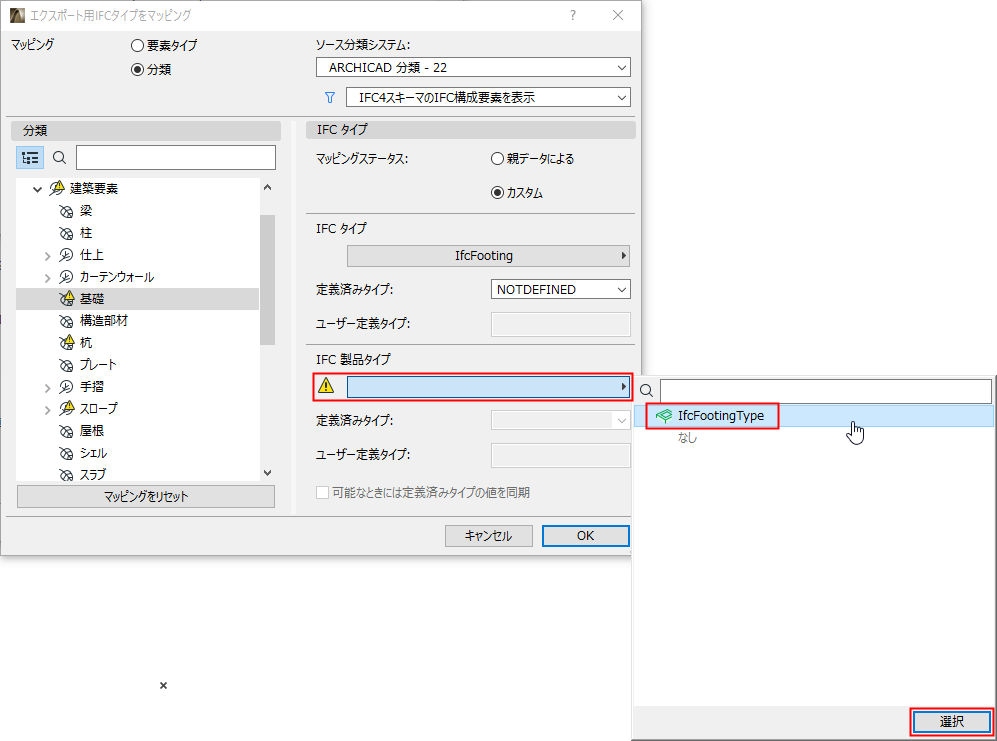Expand the 仕上 tree node
Image resolution: width=997 pixels, height=741 pixels.
(x=48, y=256)
